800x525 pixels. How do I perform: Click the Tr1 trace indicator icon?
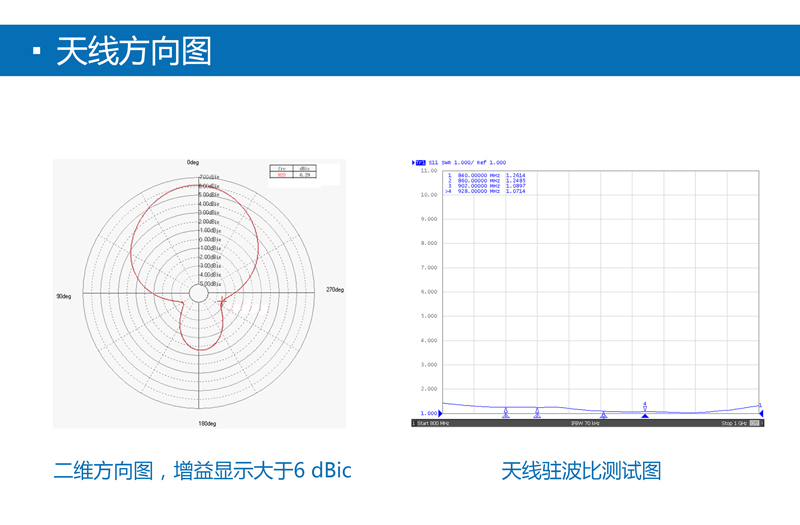419,163
